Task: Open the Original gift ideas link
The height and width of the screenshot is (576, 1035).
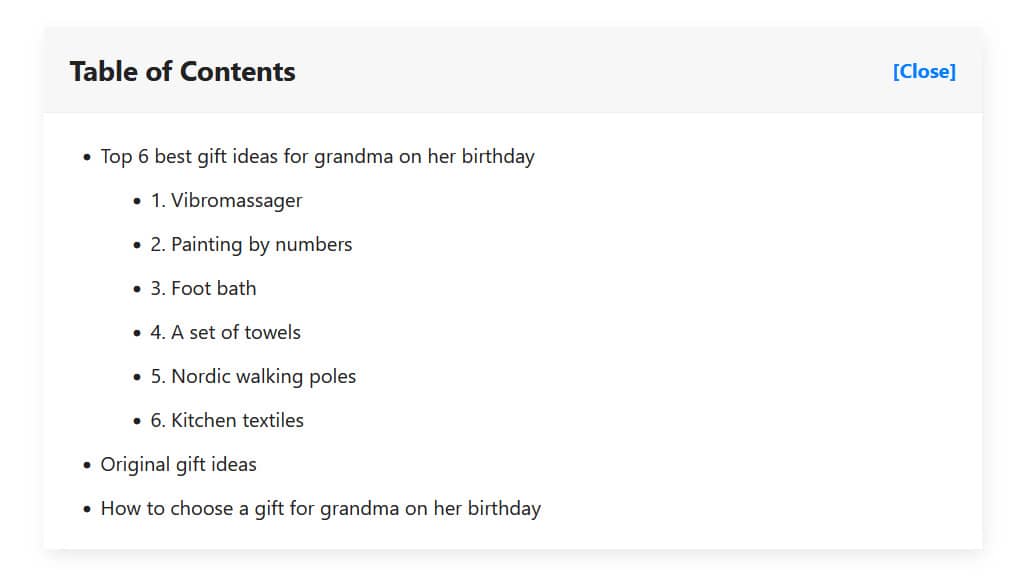Action: tap(178, 464)
